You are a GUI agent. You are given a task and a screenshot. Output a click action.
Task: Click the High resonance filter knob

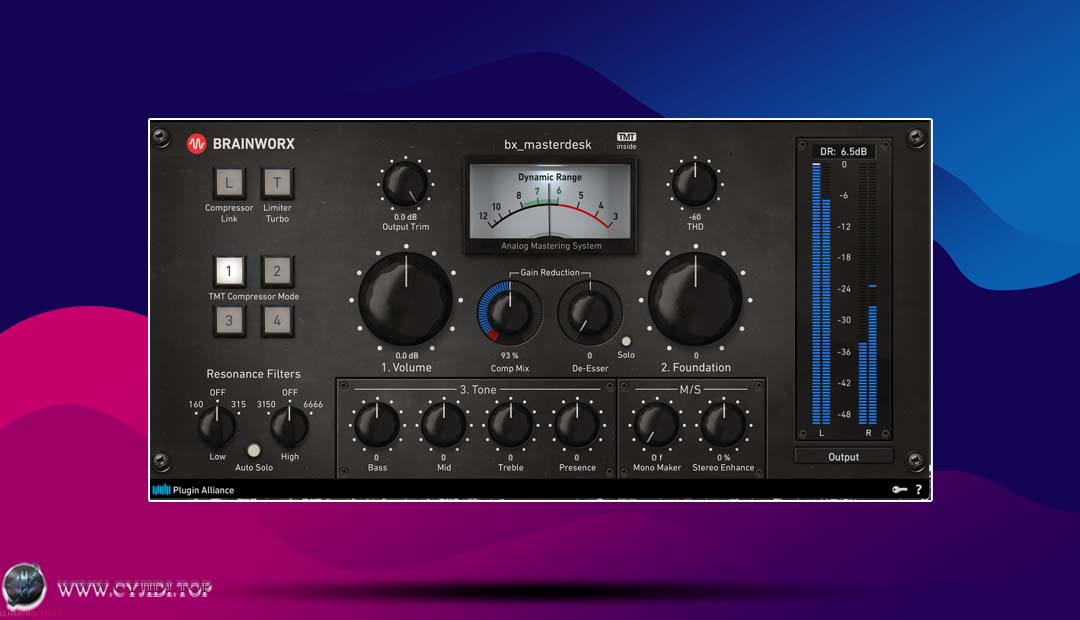(x=289, y=426)
